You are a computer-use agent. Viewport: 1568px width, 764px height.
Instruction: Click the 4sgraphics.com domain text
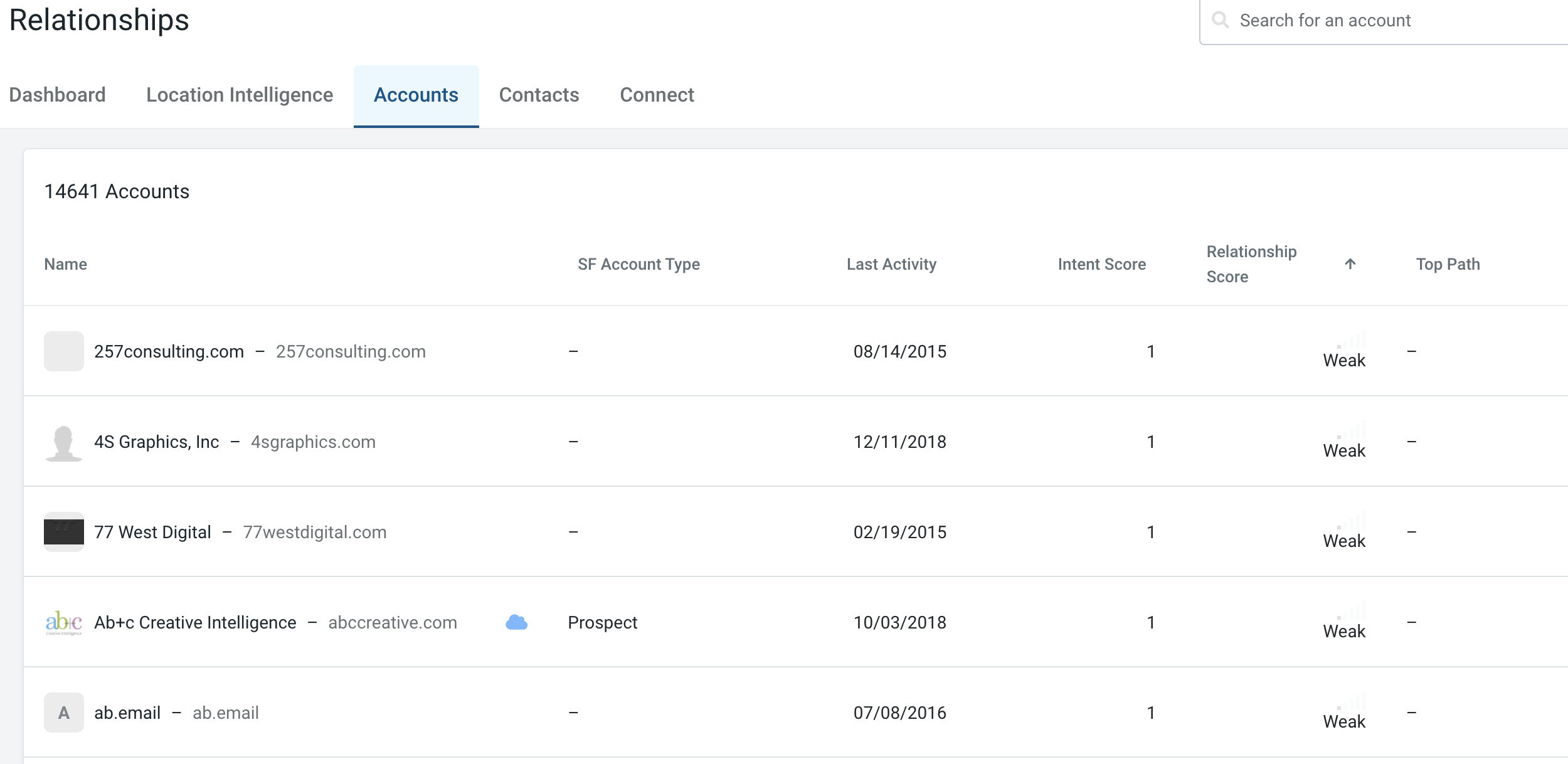[x=313, y=442]
